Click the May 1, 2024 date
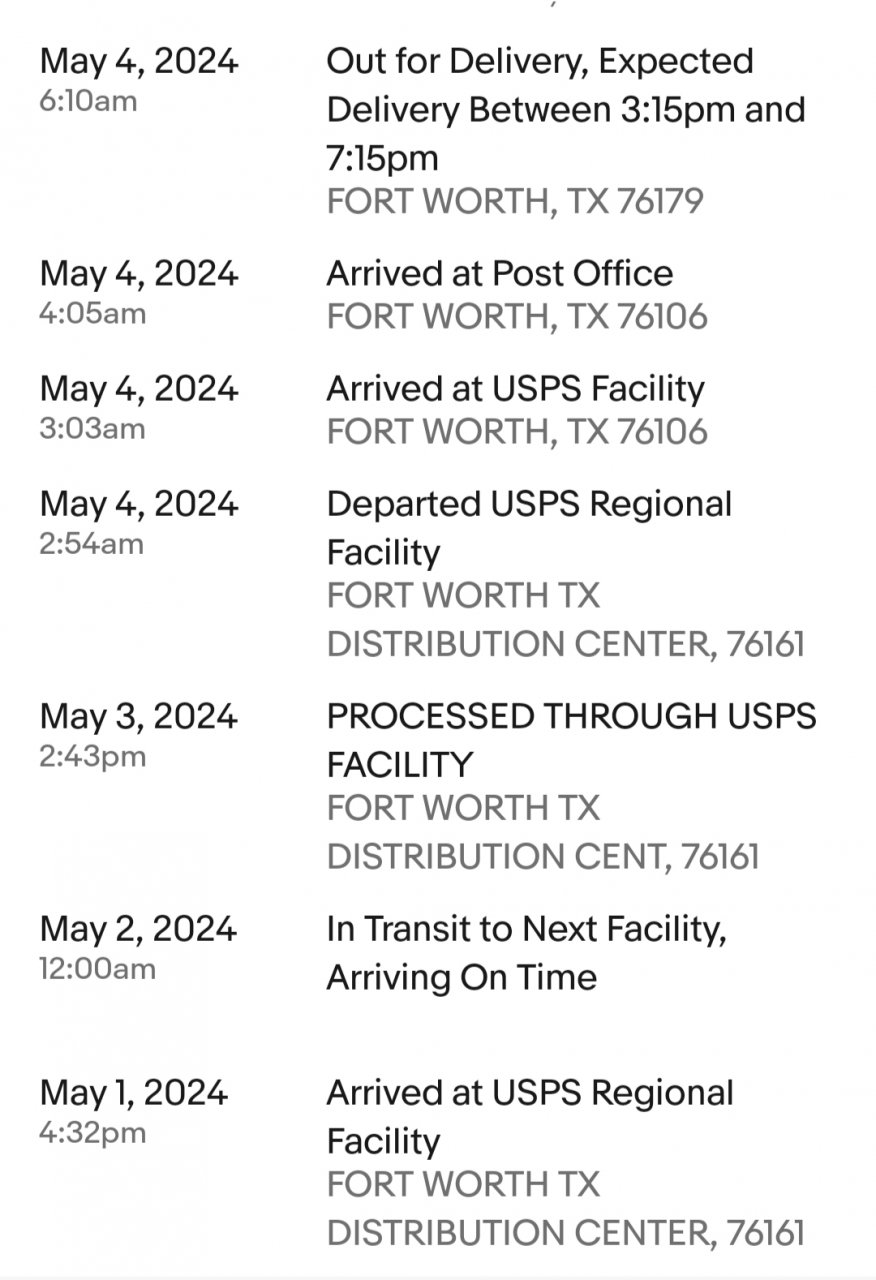 point(134,1092)
